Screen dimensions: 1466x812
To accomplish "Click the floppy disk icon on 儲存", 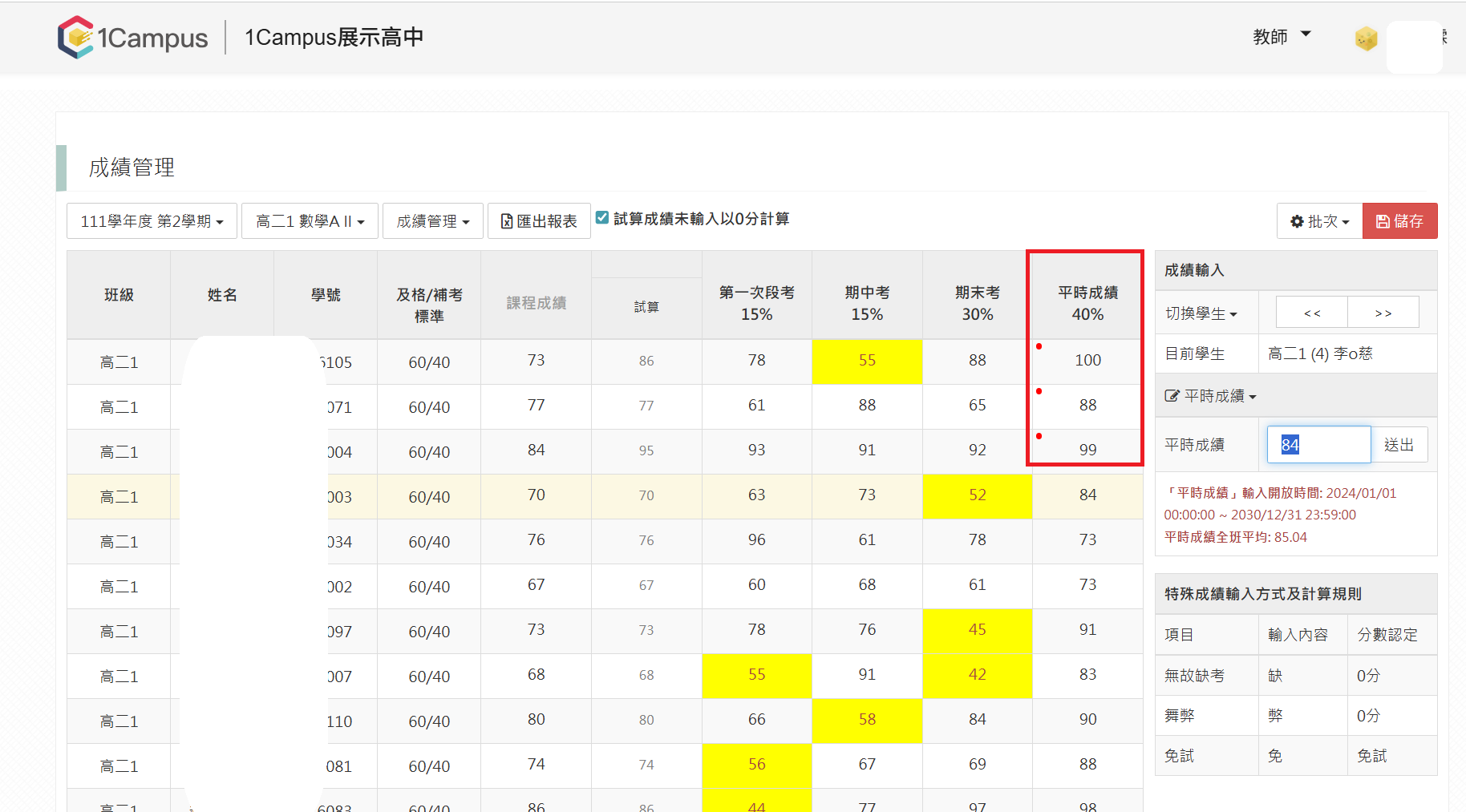I will (x=1383, y=221).
